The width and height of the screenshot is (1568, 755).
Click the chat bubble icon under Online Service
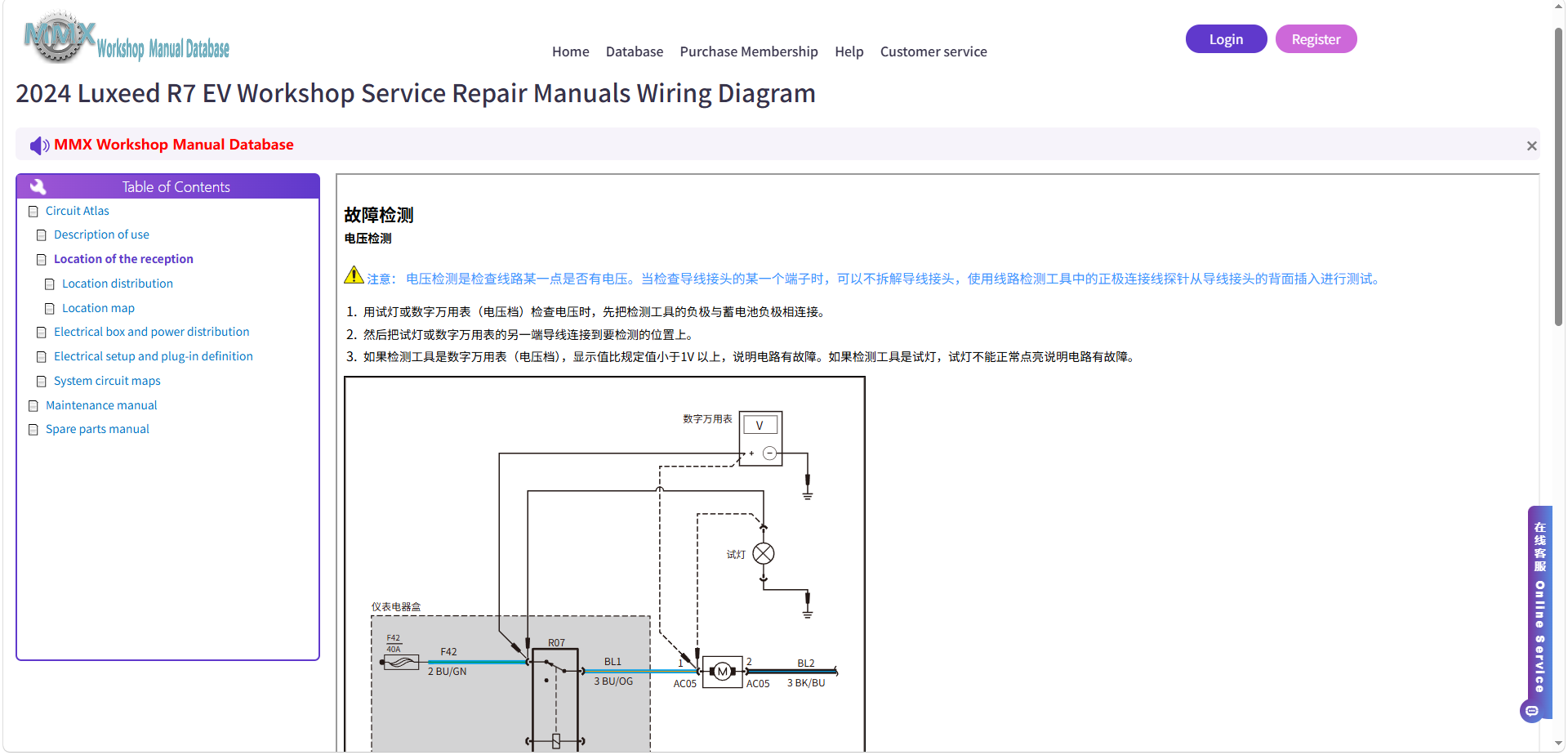[1531, 711]
